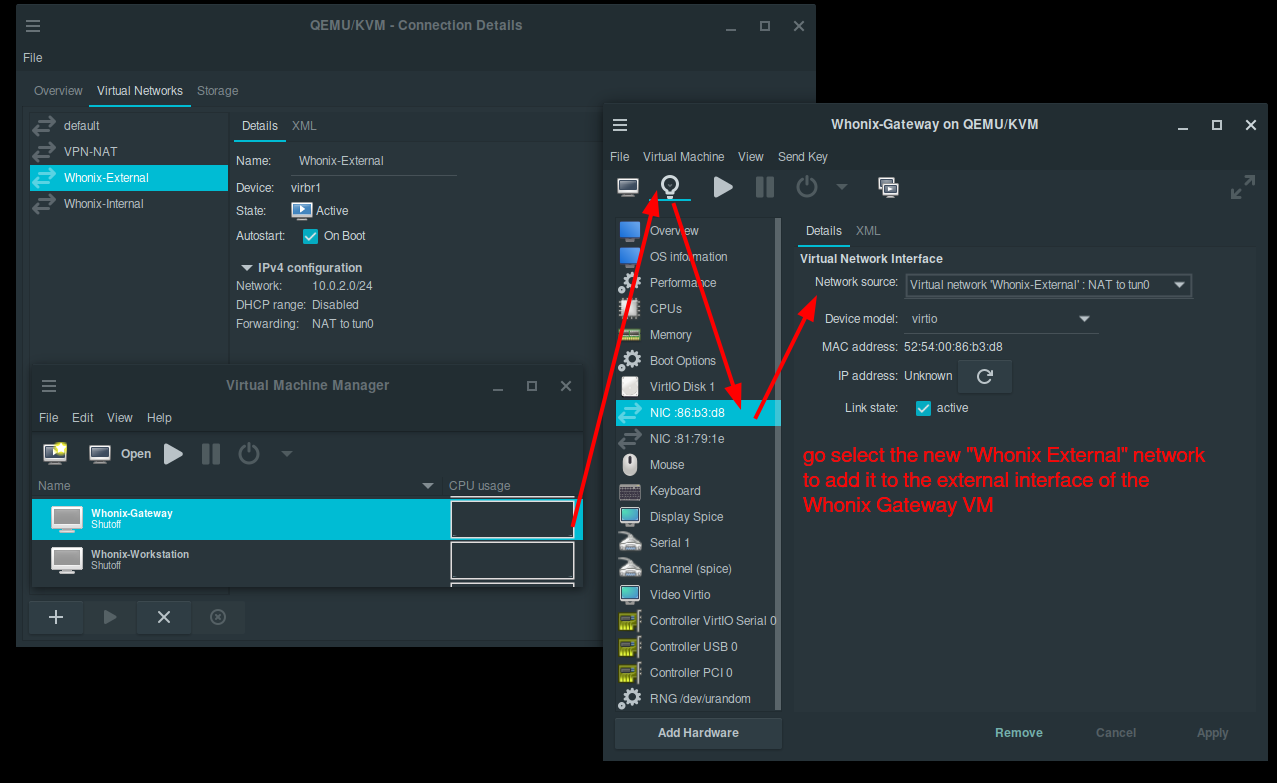Open XML tab in Whonix-Gateway window
This screenshot has height=783, width=1277.
868,231
